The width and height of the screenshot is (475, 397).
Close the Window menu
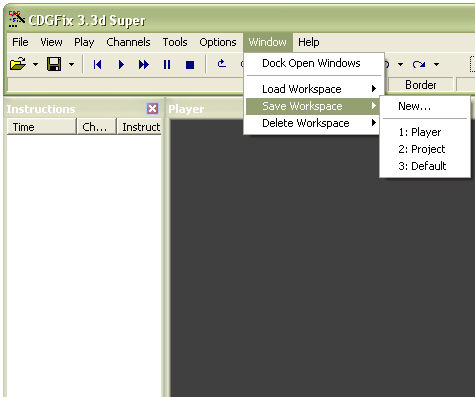coord(268,42)
